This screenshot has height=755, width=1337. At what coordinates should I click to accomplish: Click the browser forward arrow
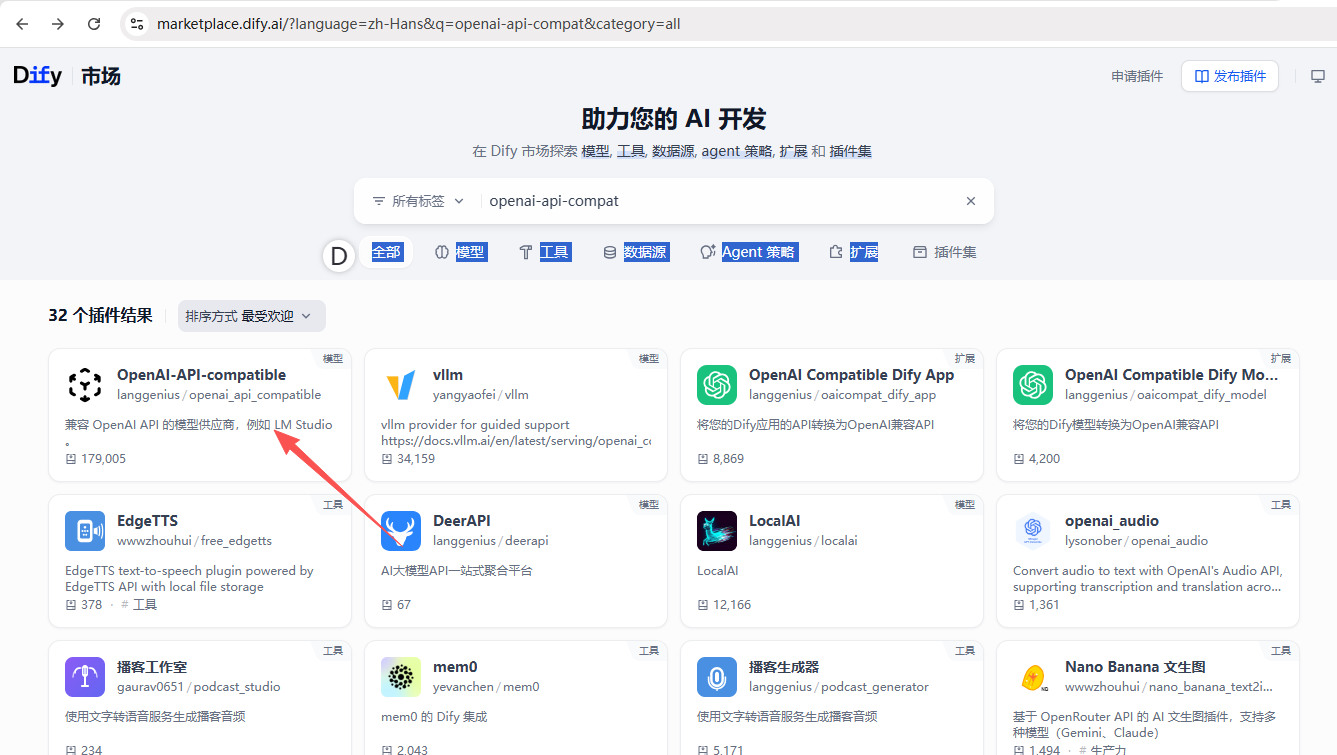coord(58,23)
